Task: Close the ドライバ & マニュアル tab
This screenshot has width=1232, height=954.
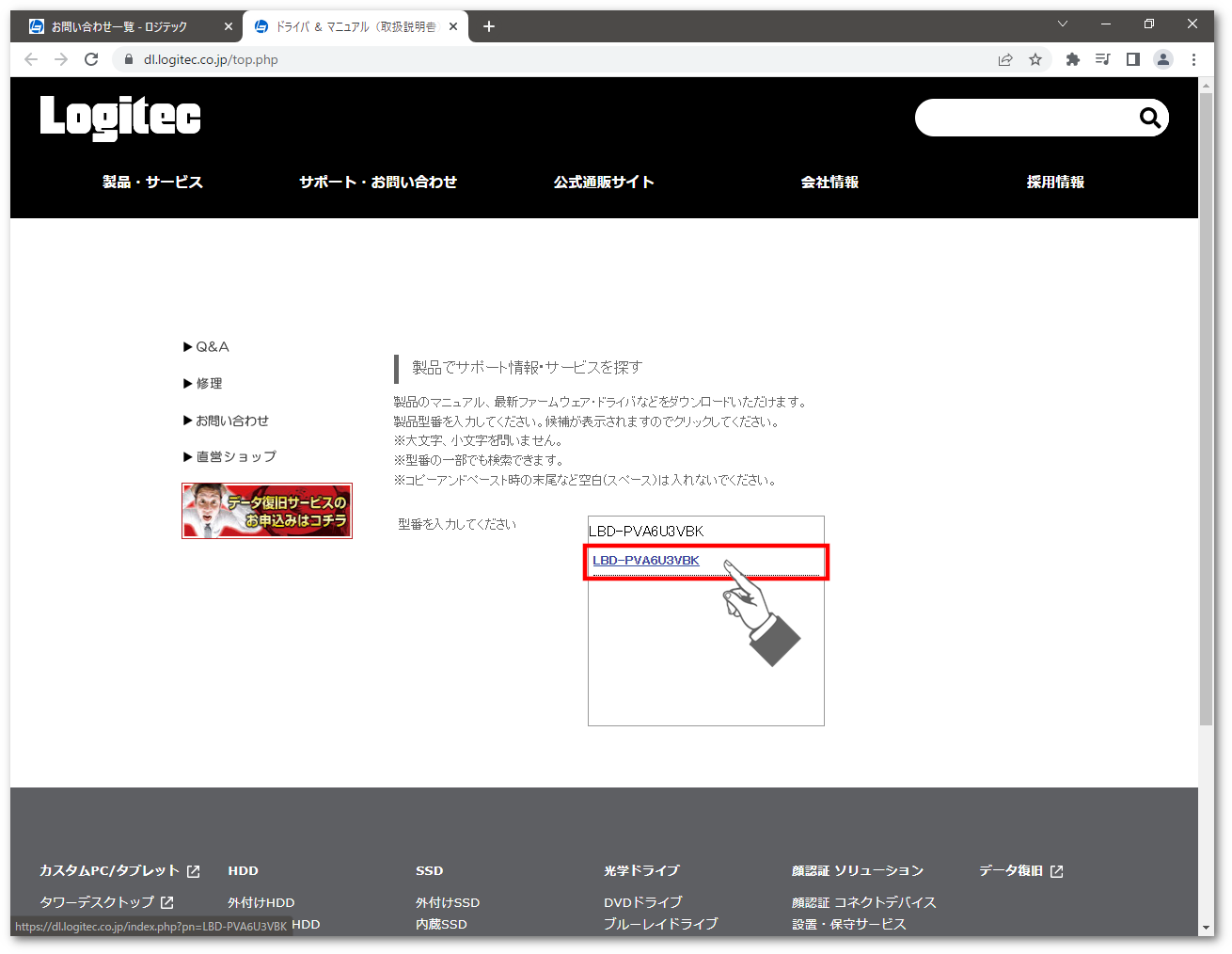Action: click(x=453, y=26)
